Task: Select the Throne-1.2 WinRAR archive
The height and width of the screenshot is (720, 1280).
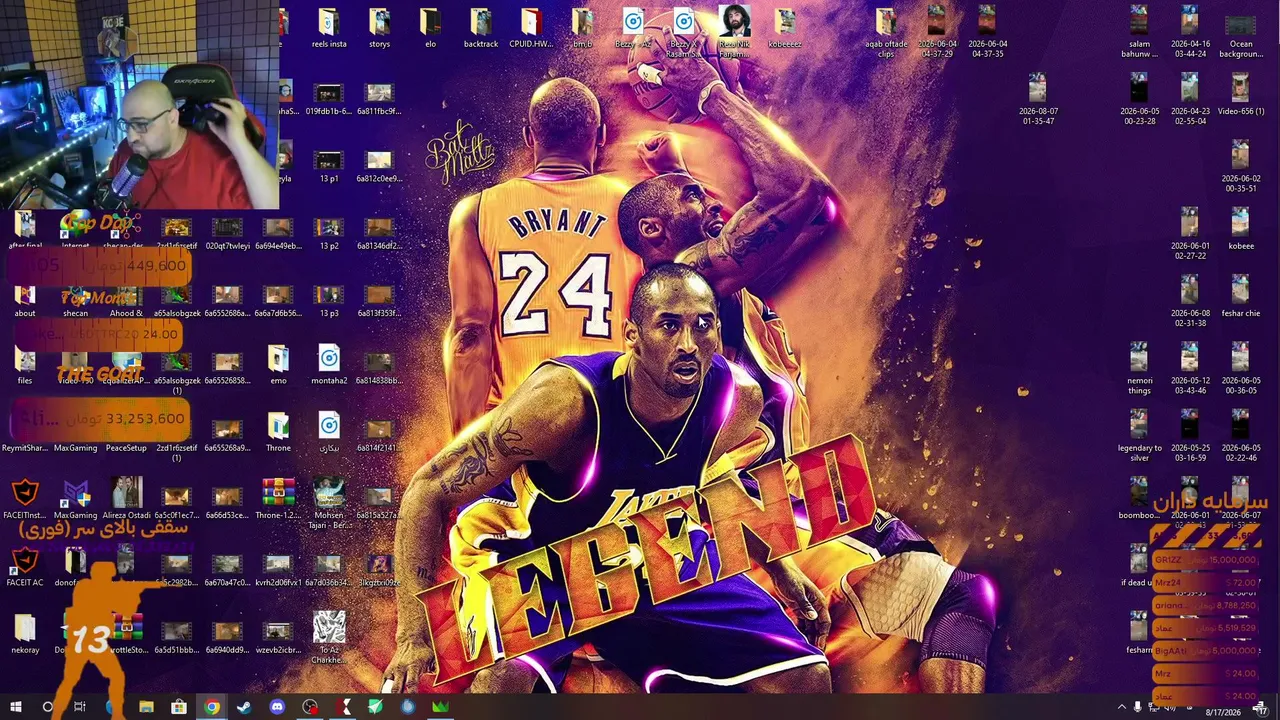Action: click(278, 499)
